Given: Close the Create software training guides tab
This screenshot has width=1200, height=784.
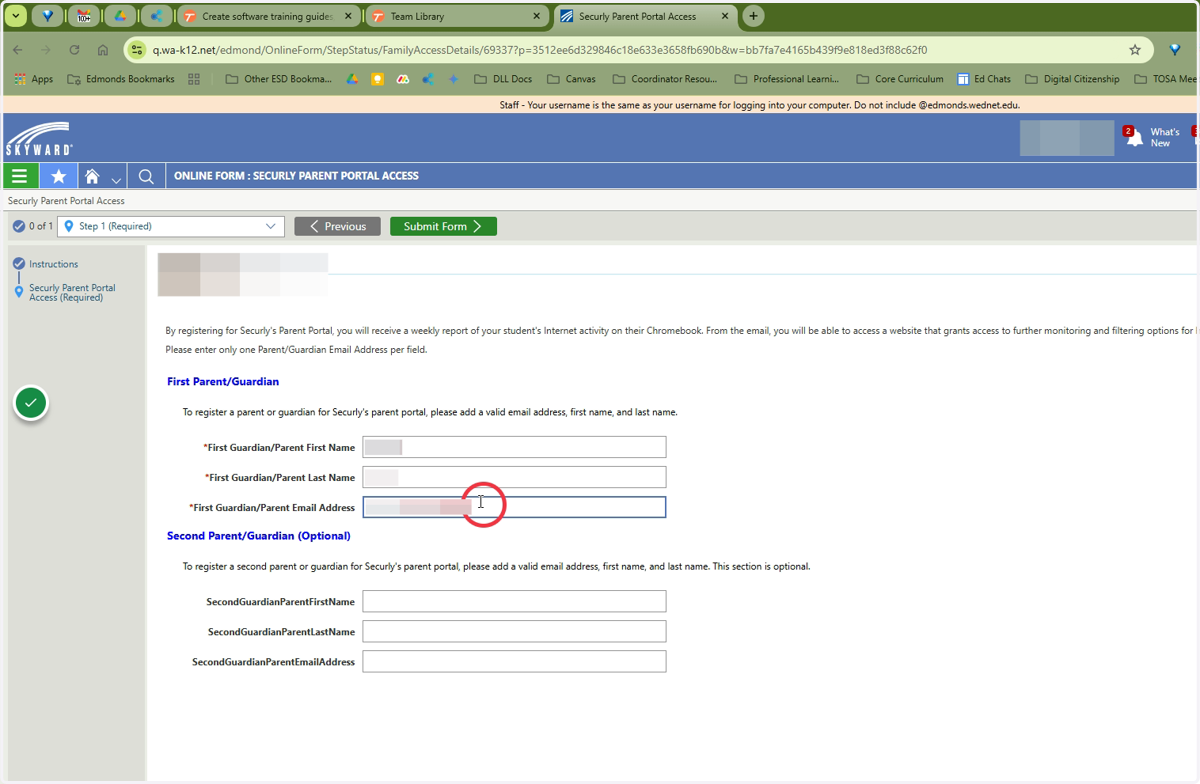Looking at the screenshot, I should coord(347,16).
